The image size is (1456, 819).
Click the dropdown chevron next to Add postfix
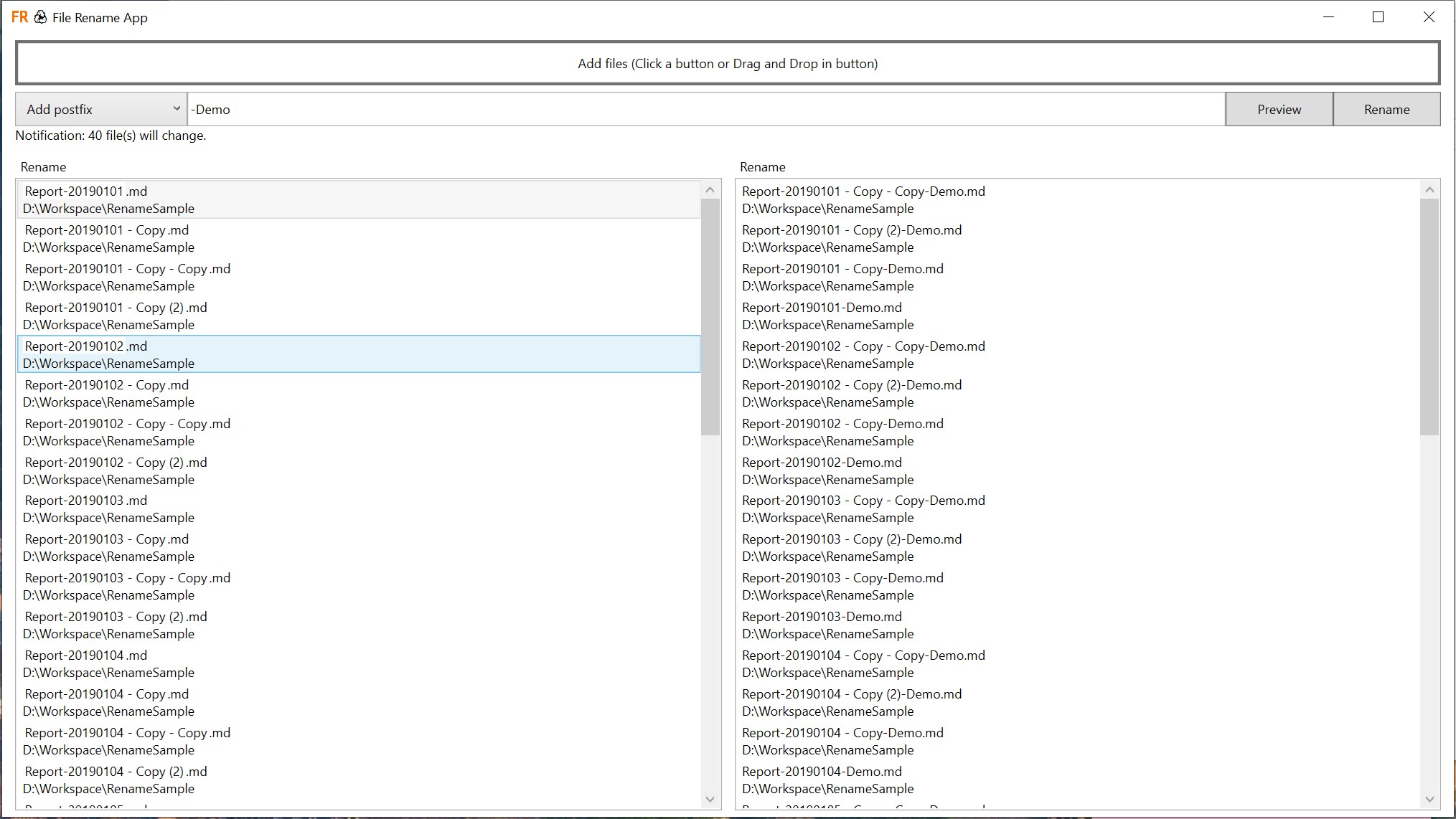(176, 109)
